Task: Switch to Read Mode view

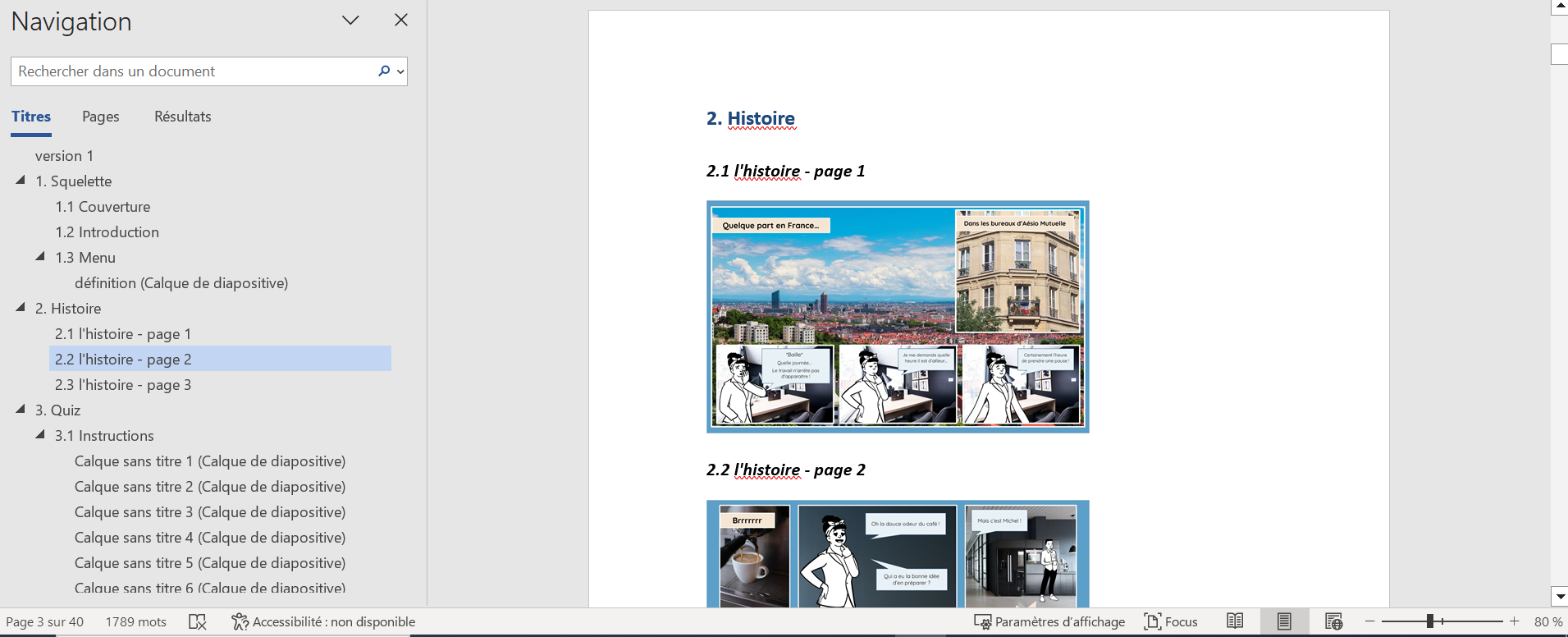Action: (x=1235, y=621)
